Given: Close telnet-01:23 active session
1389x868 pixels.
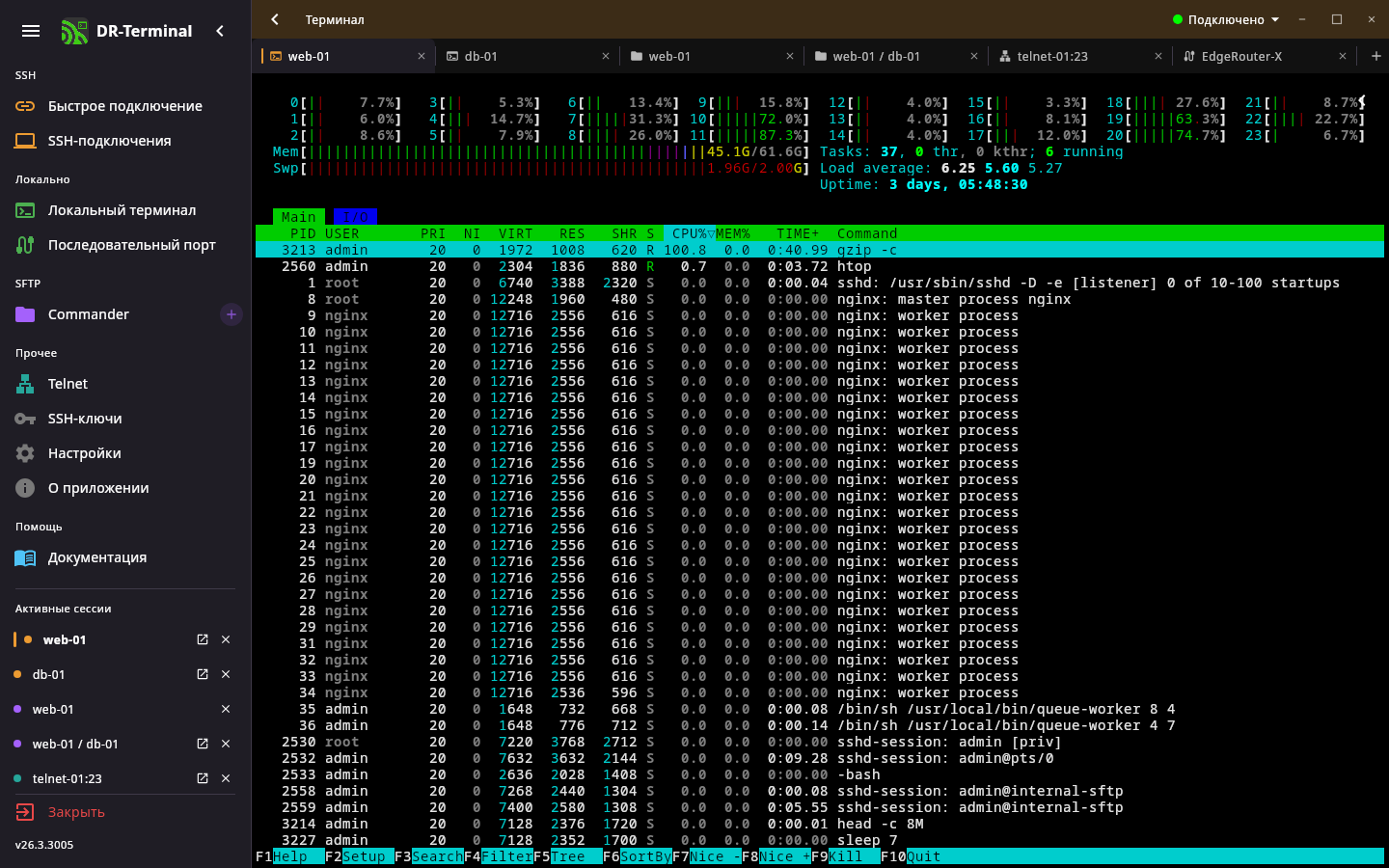Looking at the screenshot, I should pyautogui.click(x=226, y=778).
